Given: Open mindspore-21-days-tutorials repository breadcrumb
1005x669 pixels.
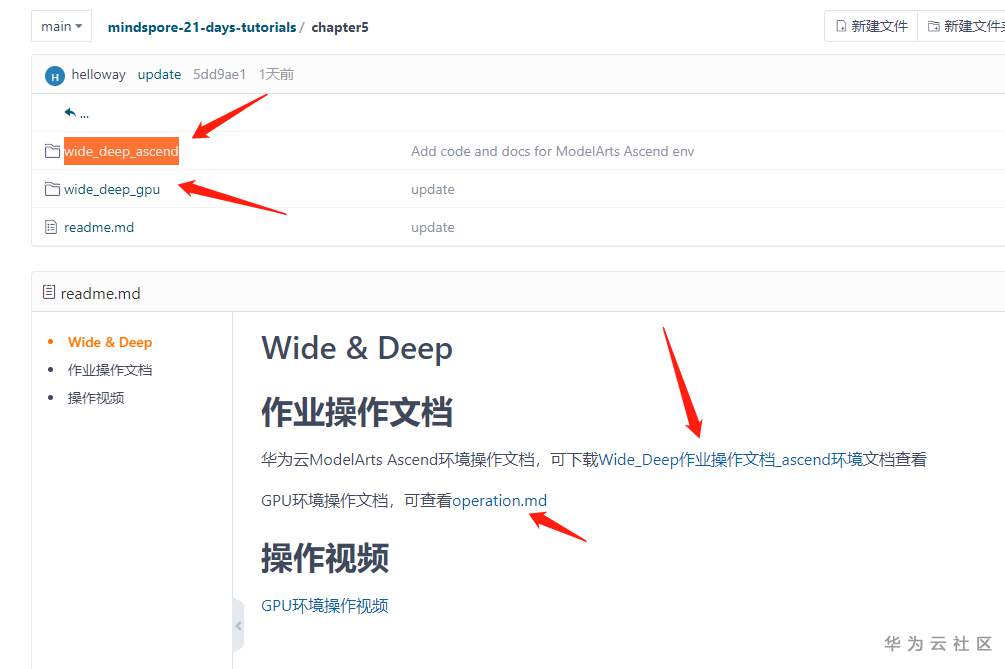Looking at the screenshot, I should click(x=202, y=27).
